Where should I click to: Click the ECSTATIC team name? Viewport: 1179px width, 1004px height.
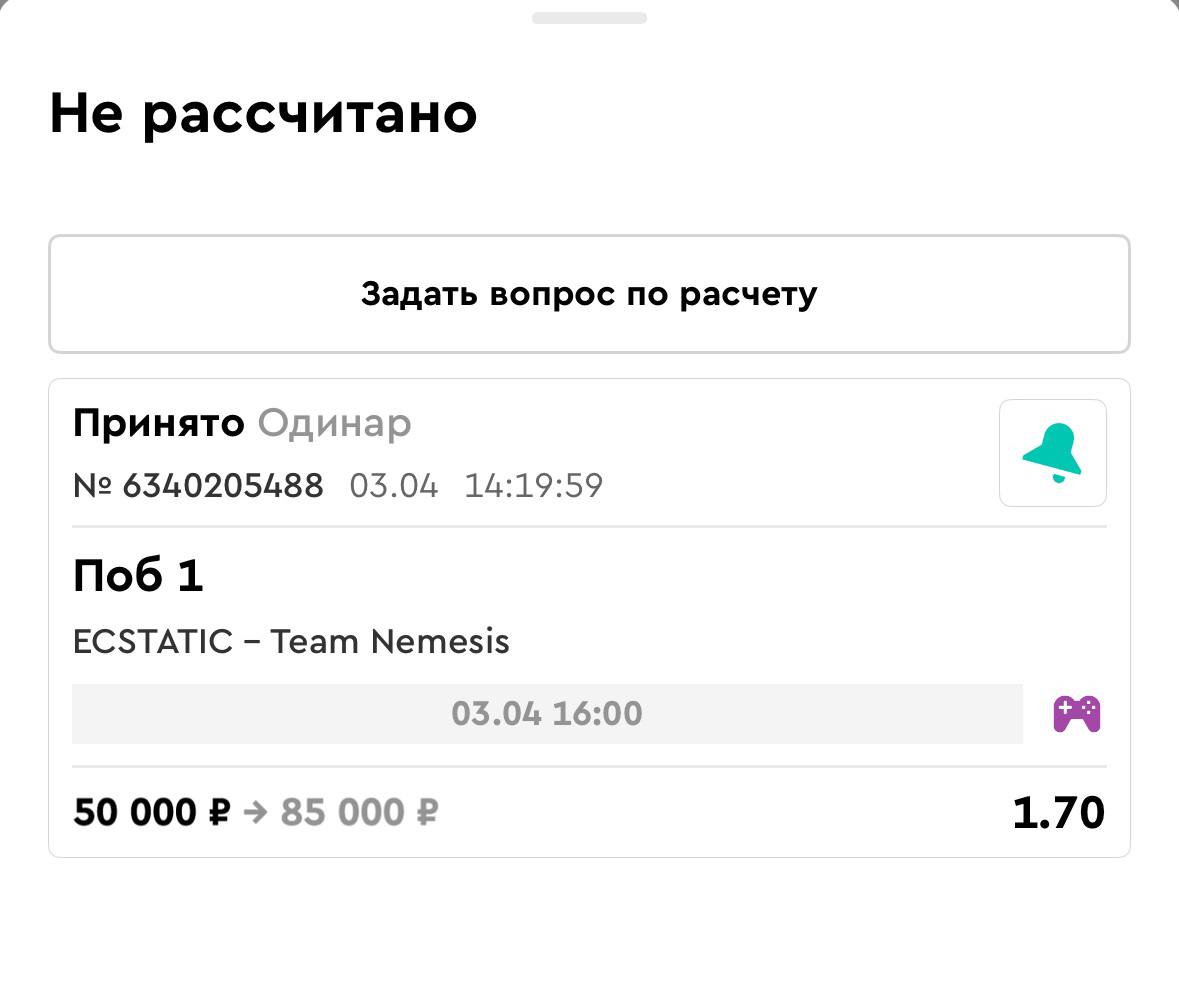pyautogui.click(x=152, y=641)
